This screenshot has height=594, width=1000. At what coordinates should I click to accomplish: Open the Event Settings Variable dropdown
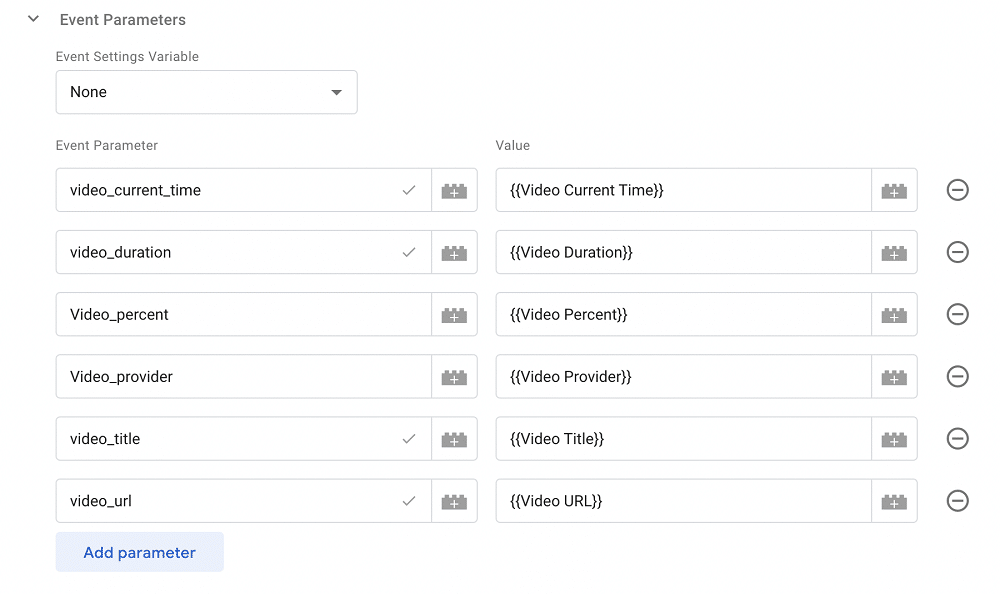point(206,92)
